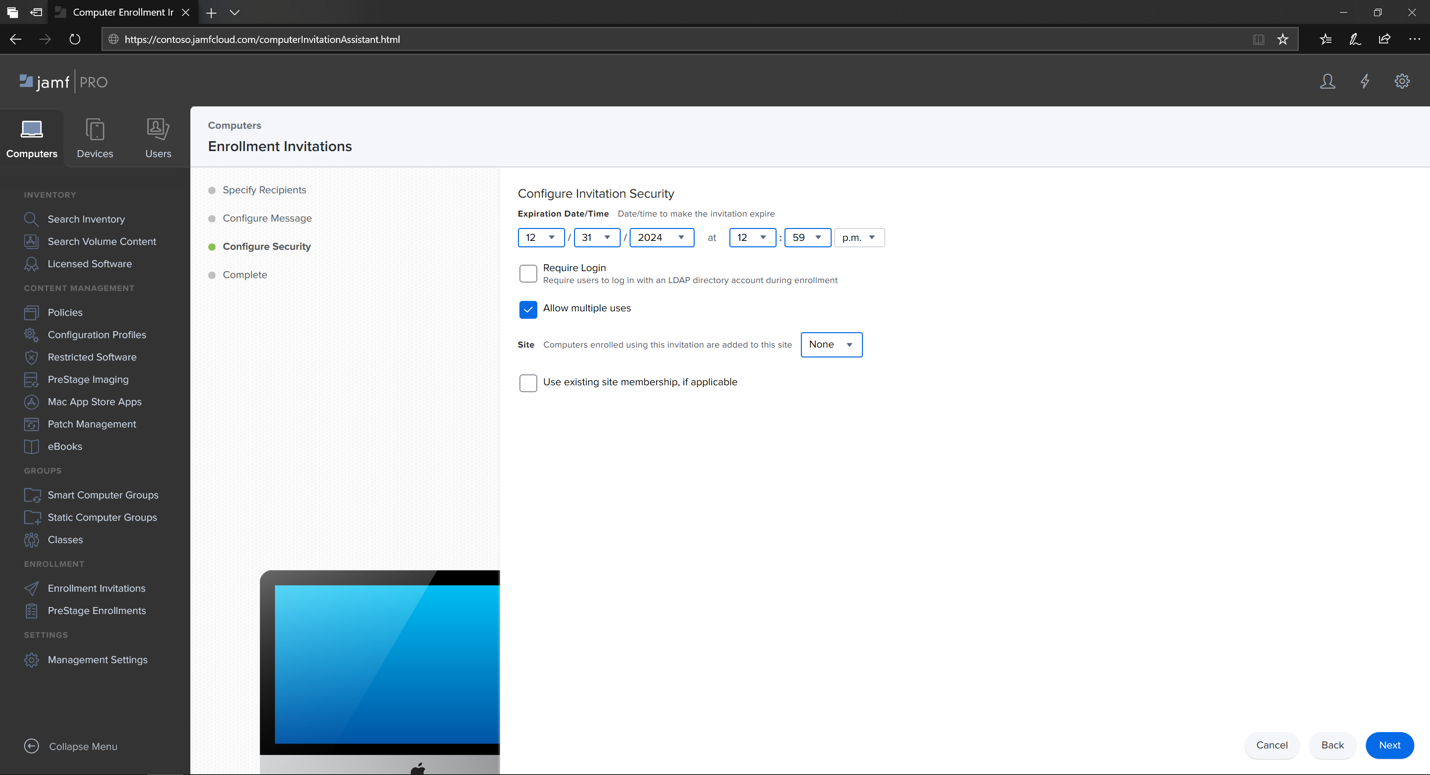Click the Policies icon in the sidebar
Viewport: 1430px width, 775px height.
[32, 313]
